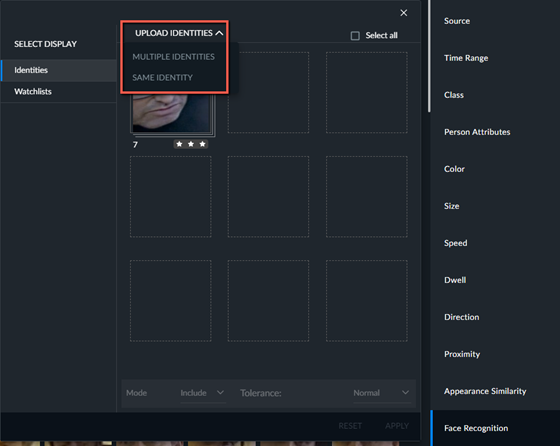Click the APPLY button
Screen dimensions: 560x446
coord(397,426)
